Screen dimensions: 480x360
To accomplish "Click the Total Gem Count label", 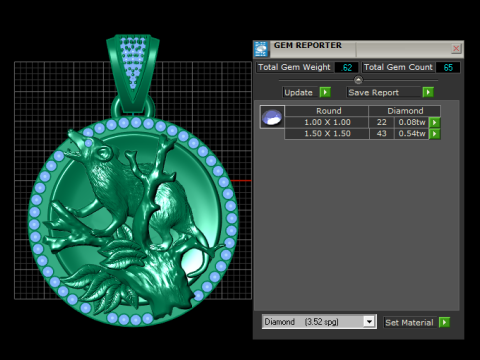I will 398,67.
